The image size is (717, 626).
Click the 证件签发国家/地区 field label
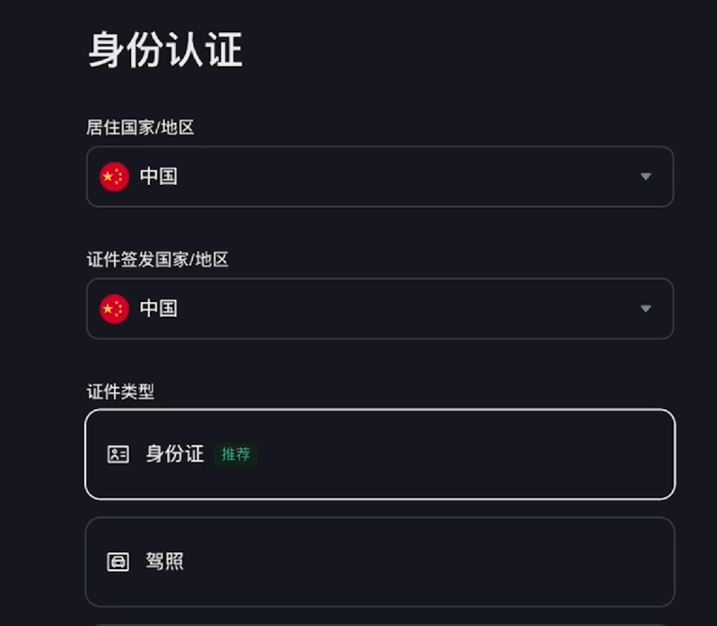pyautogui.click(x=157, y=259)
